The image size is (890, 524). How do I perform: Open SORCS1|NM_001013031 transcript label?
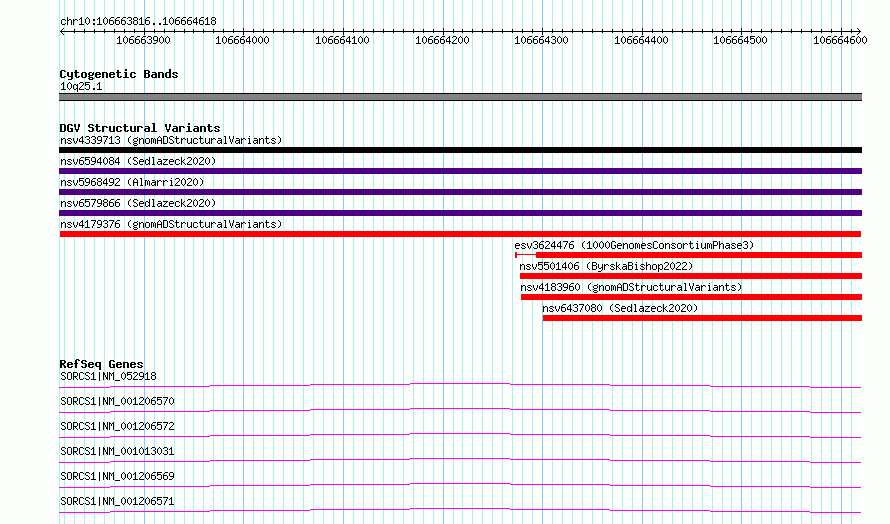tap(117, 451)
